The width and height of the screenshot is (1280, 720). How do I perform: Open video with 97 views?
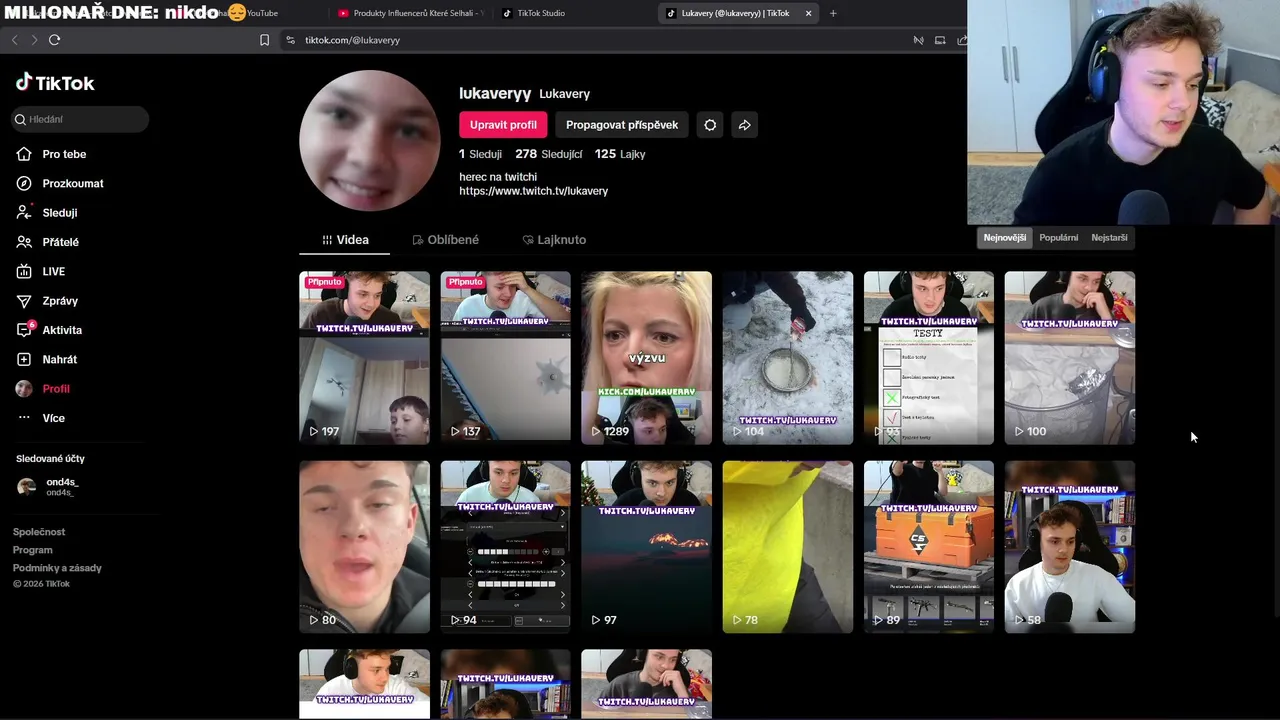[x=646, y=546]
